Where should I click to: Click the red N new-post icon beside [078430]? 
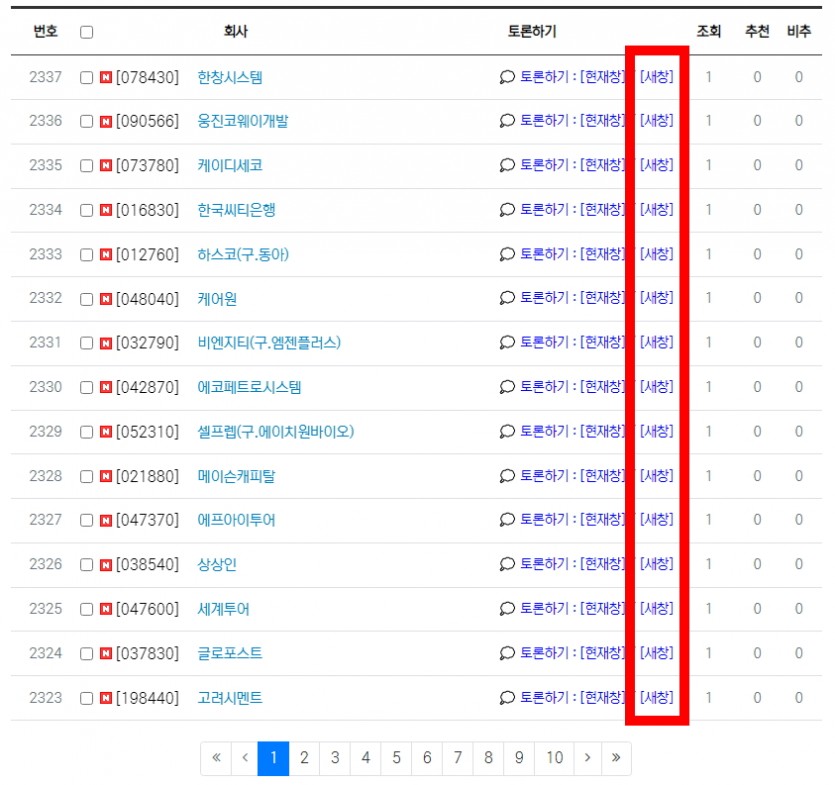(x=106, y=78)
